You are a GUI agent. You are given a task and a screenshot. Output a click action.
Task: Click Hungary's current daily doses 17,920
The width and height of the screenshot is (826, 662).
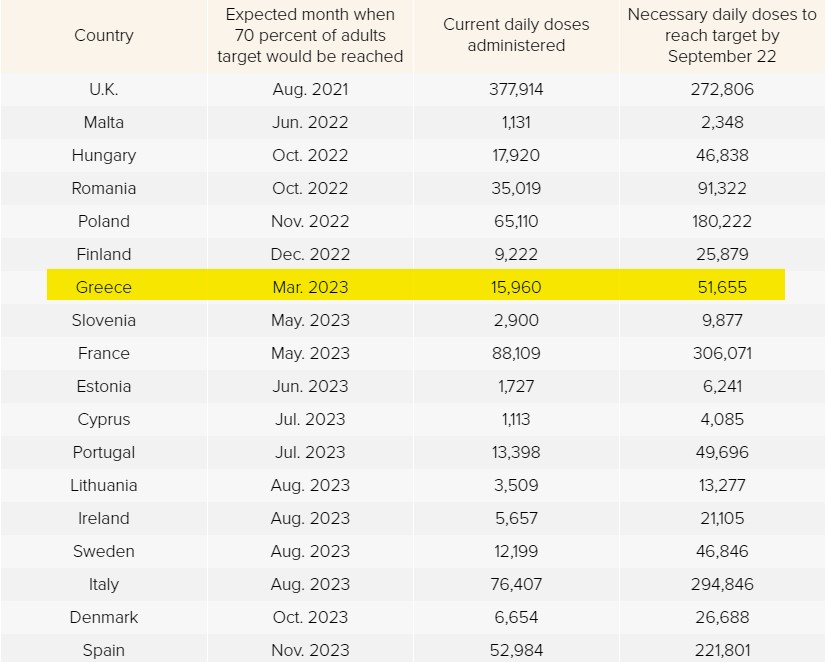coord(516,155)
